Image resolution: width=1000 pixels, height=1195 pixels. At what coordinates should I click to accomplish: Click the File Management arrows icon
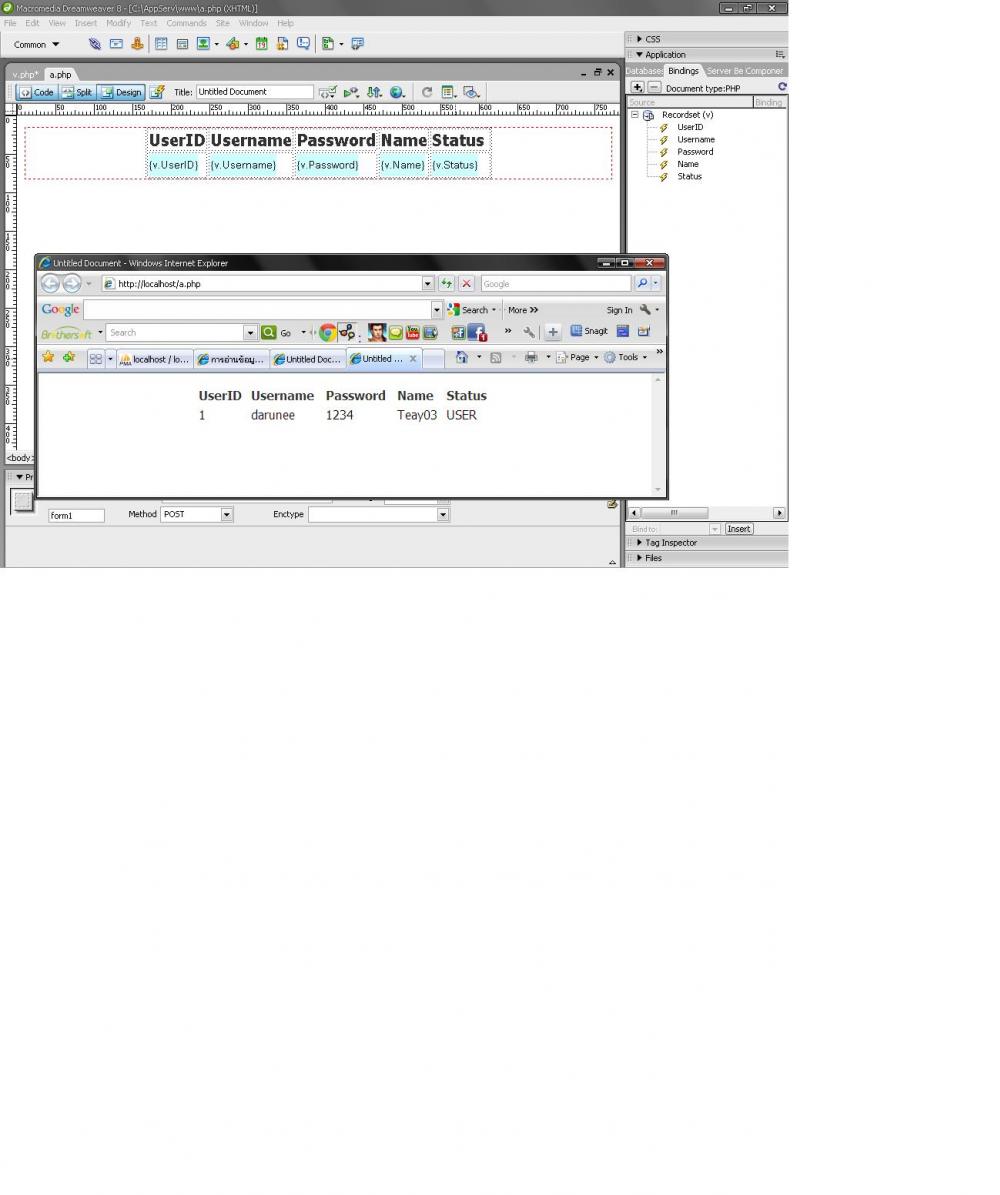(x=373, y=92)
